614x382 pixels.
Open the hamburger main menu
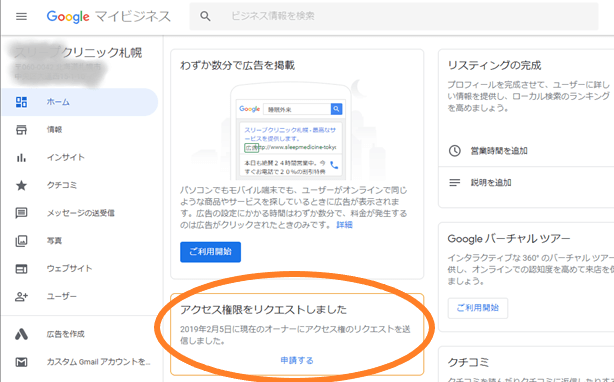pyautogui.click(x=22, y=16)
